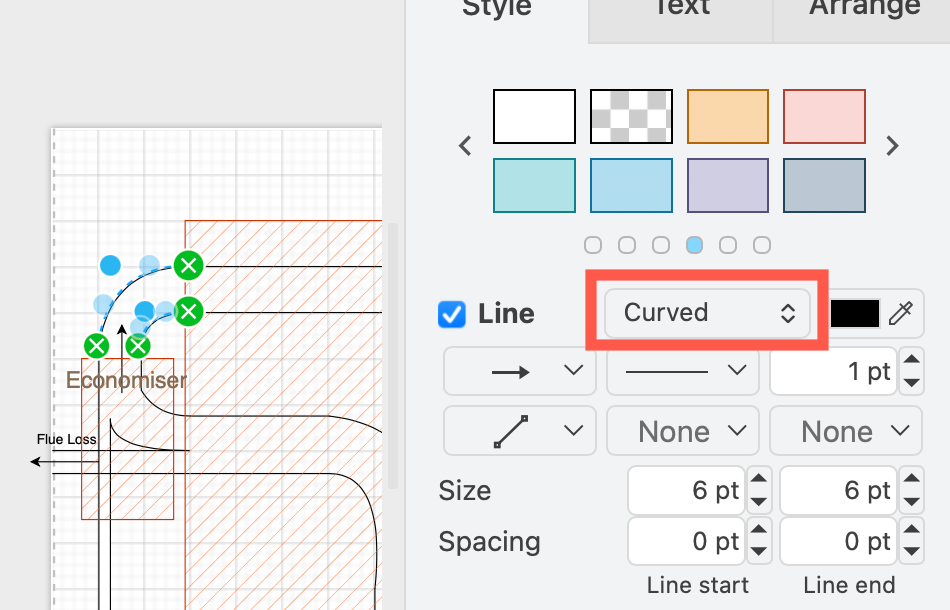Select the orange fill style preset
Viewport: 950px width, 610px height.
pyautogui.click(x=727, y=116)
